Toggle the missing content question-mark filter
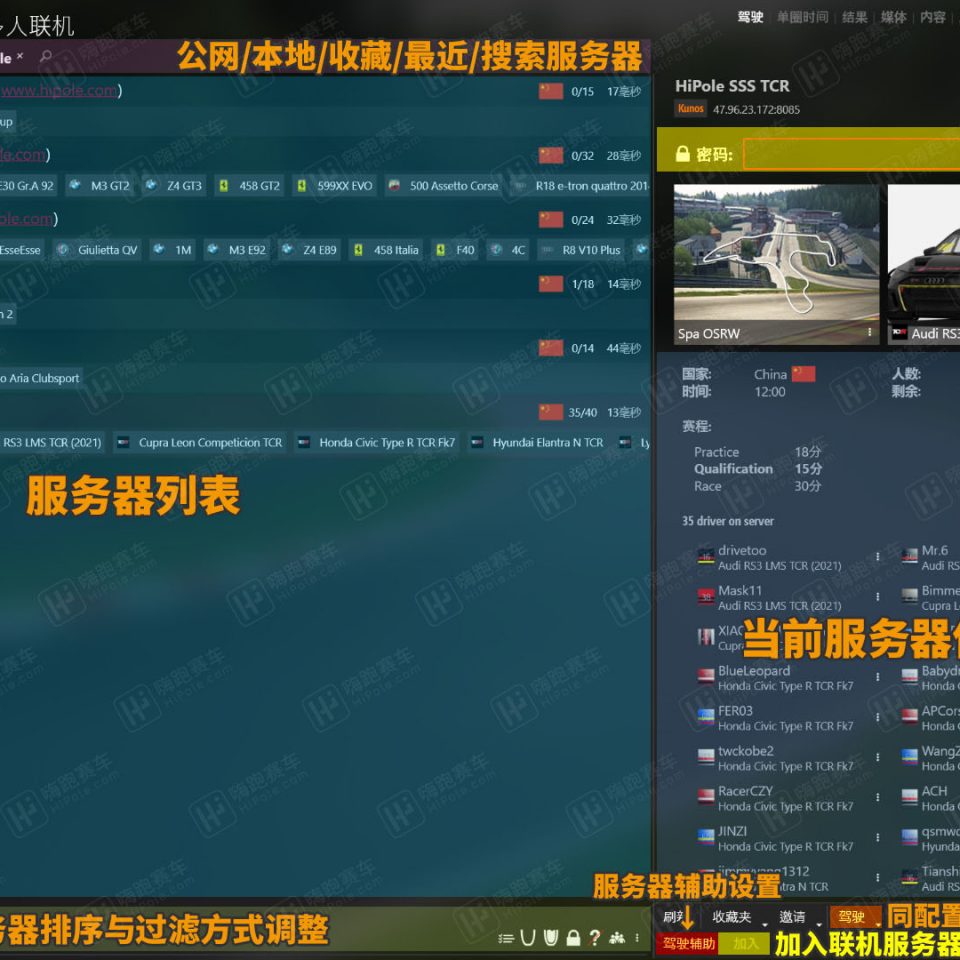Viewport: 960px width, 960px height. tap(594, 937)
